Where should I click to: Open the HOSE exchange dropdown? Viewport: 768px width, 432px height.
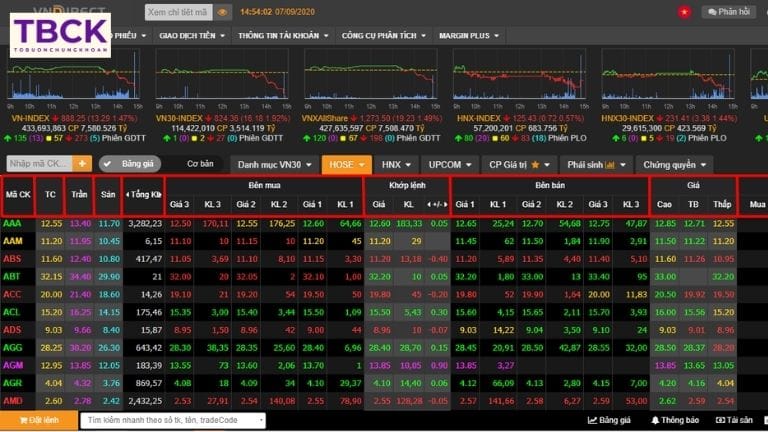pyautogui.click(x=346, y=164)
